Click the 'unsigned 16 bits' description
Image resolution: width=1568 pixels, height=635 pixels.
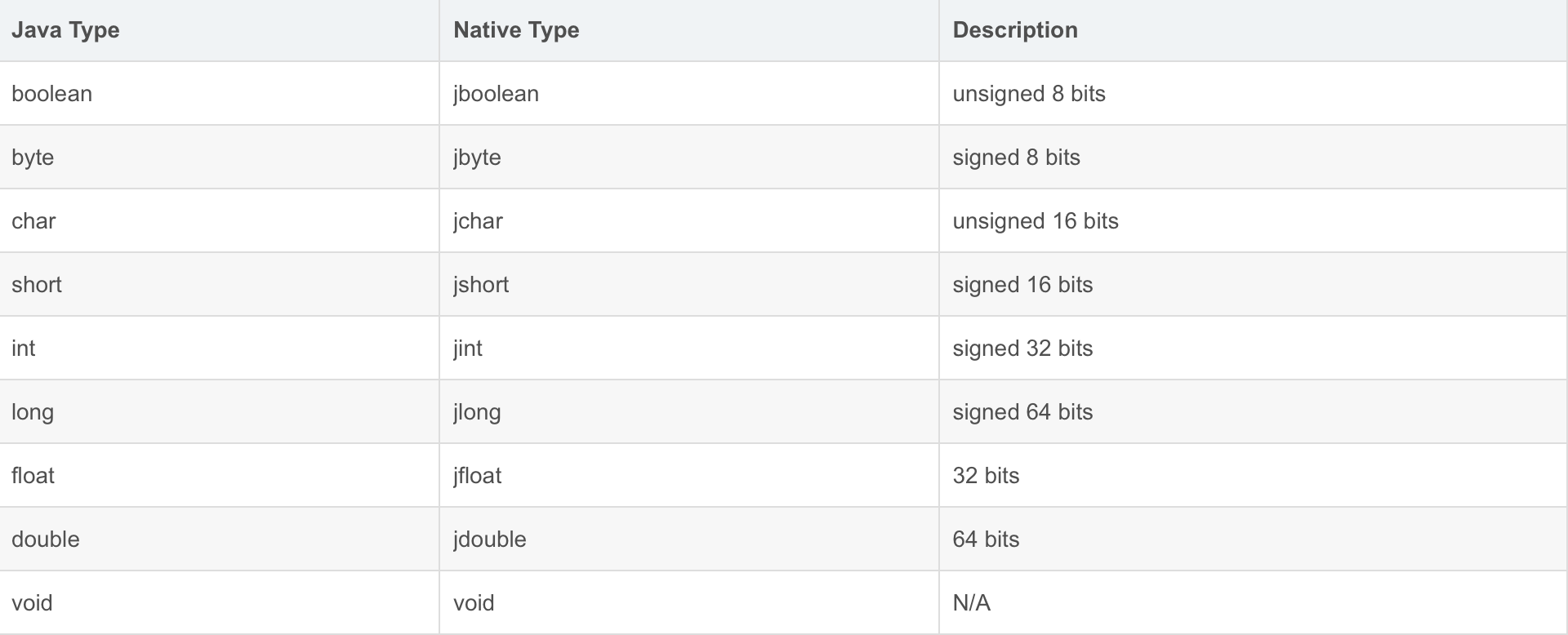(1035, 221)
